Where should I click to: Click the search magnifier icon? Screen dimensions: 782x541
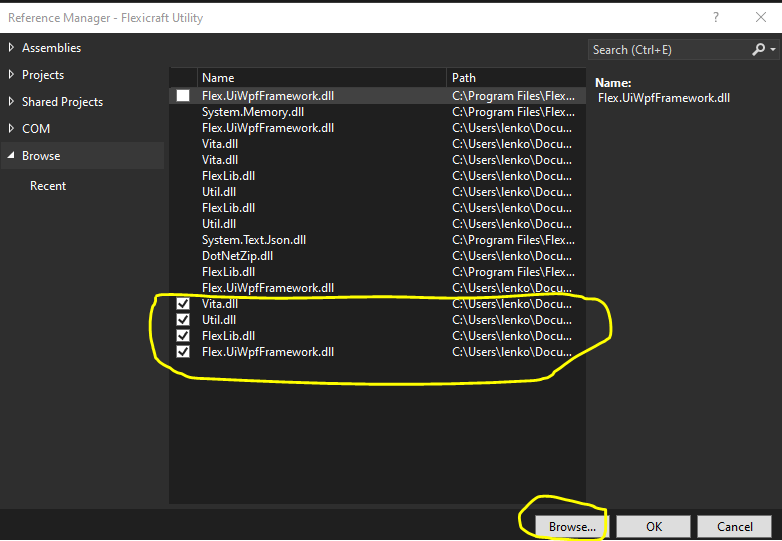(759, 49)
